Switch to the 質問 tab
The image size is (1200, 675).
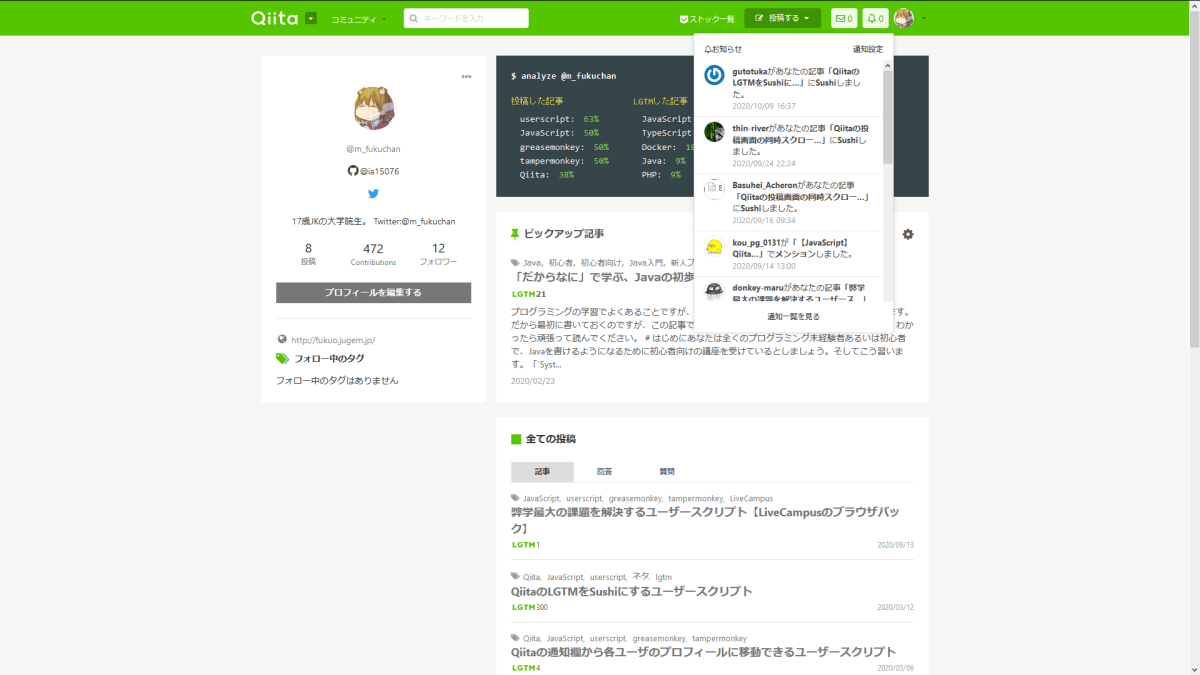click(666, 471)
